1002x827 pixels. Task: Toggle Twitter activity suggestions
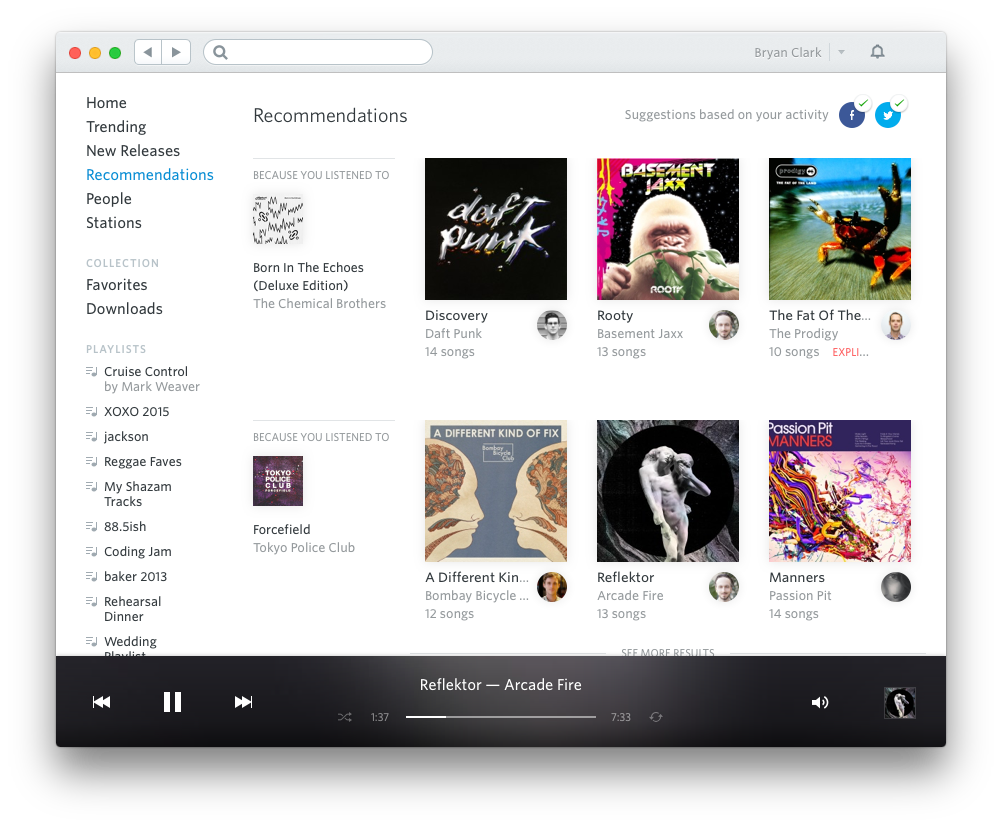888,115
